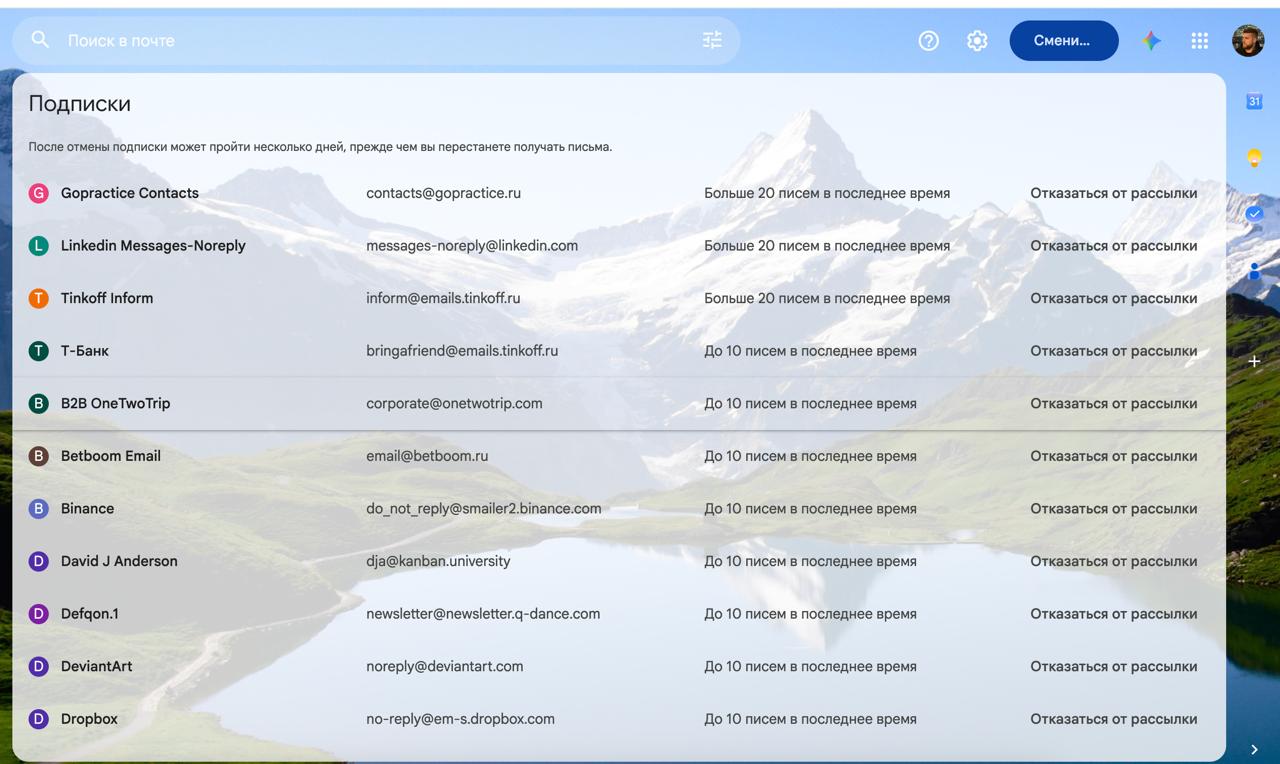Select the 'DeviantArt' sender name
This screenshot has height=764, width=1280.
click(x=97, y=666)
